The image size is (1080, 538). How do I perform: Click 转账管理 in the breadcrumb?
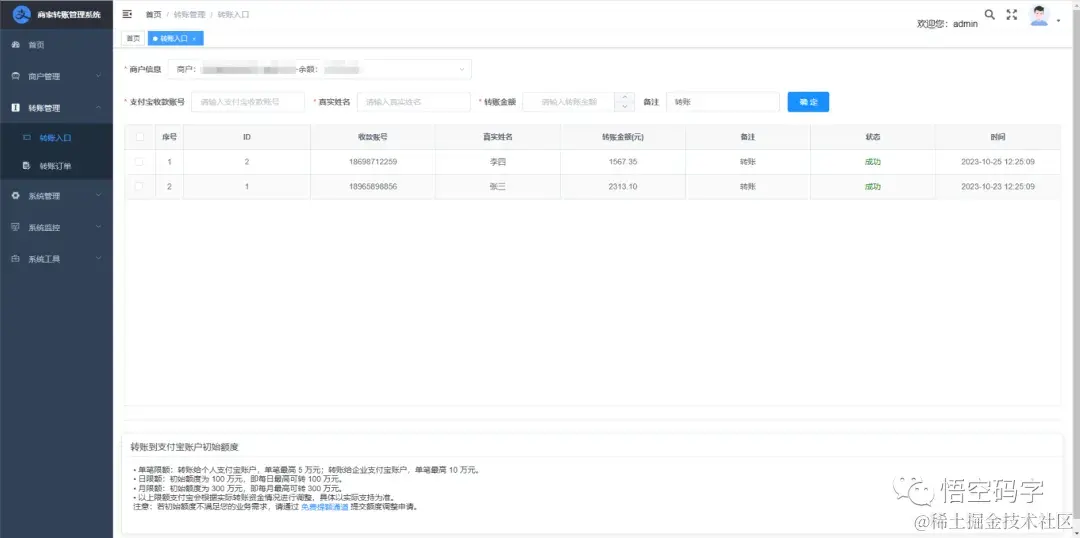189,14
